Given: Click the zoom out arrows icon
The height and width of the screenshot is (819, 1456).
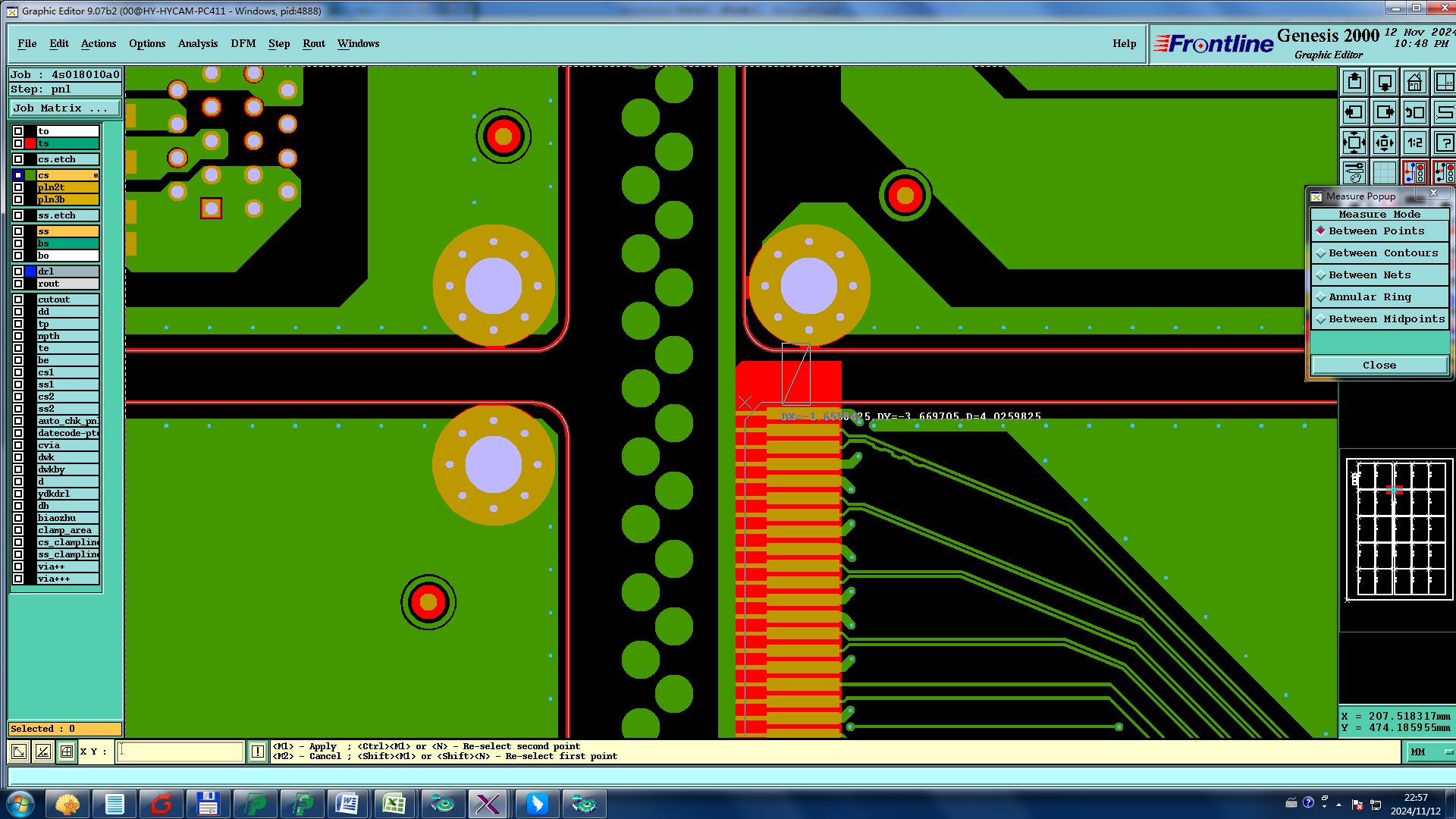Looking at the screenshot, I should pos(1385,143).
